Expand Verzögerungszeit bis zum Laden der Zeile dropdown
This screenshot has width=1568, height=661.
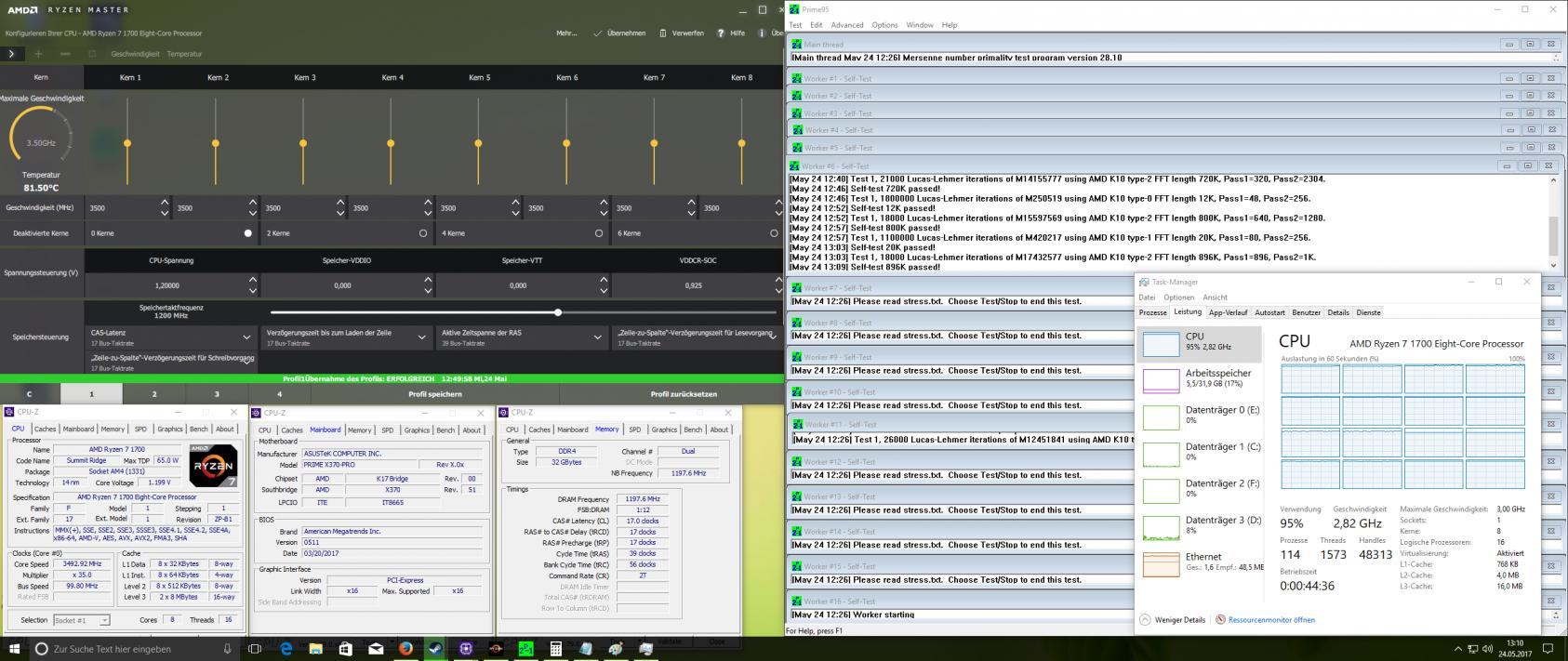tap(422, 337)
